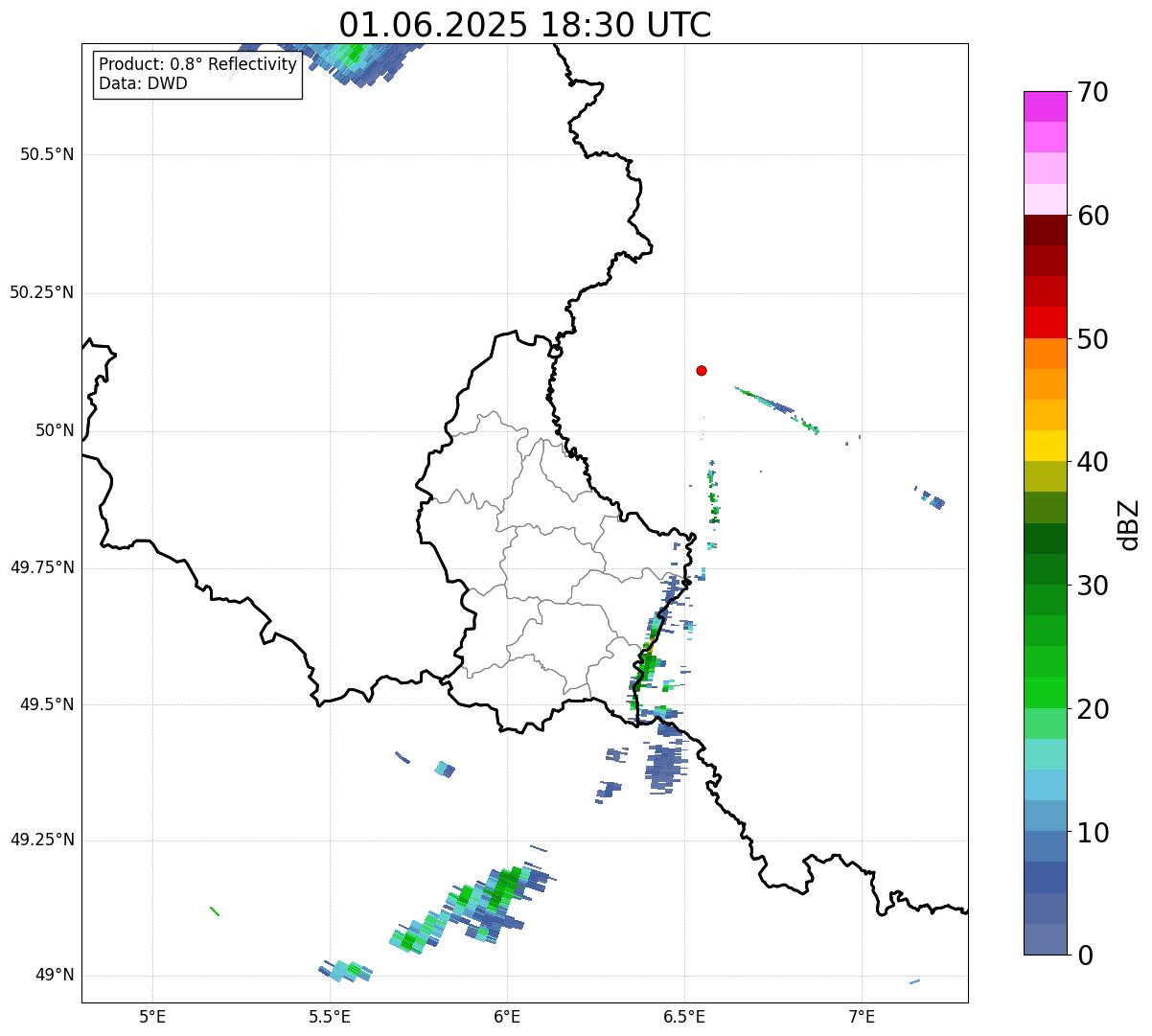Click the 50°N latitude label
1152x1036 pixels.
click(x=55, y=430)
